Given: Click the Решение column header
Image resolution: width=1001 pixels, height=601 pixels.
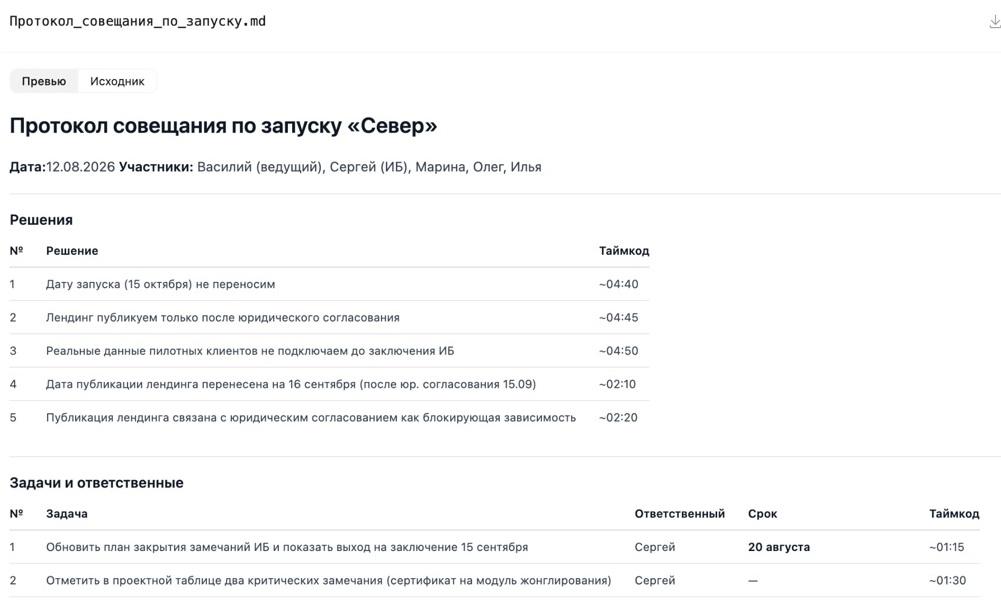Looking at the screenshot, I should click(x=72, y=250).
